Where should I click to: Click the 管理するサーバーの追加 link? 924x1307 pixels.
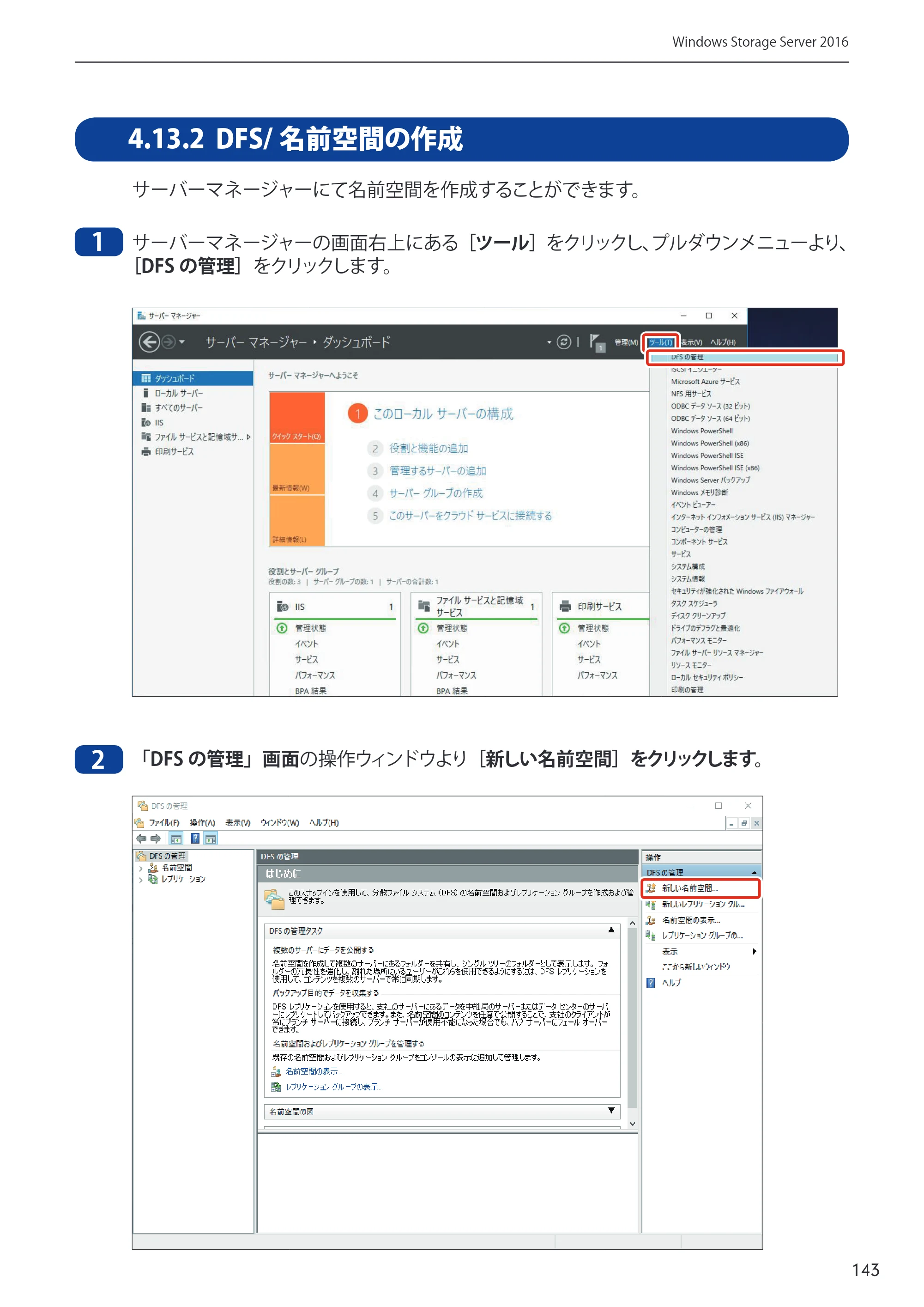[x=438, y=471]
